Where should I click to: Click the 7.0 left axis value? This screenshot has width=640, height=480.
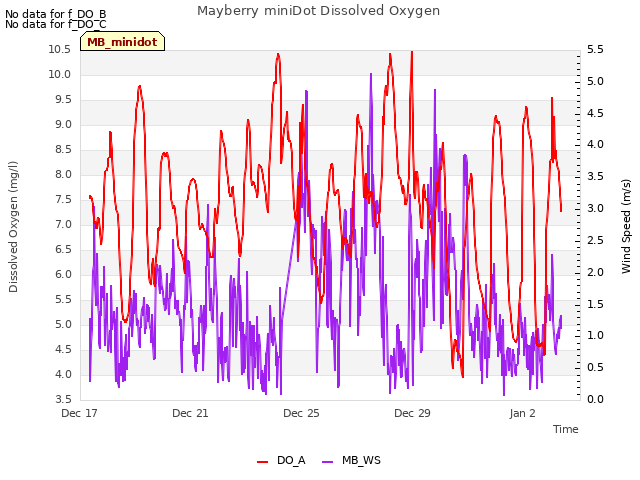point(63,224)
